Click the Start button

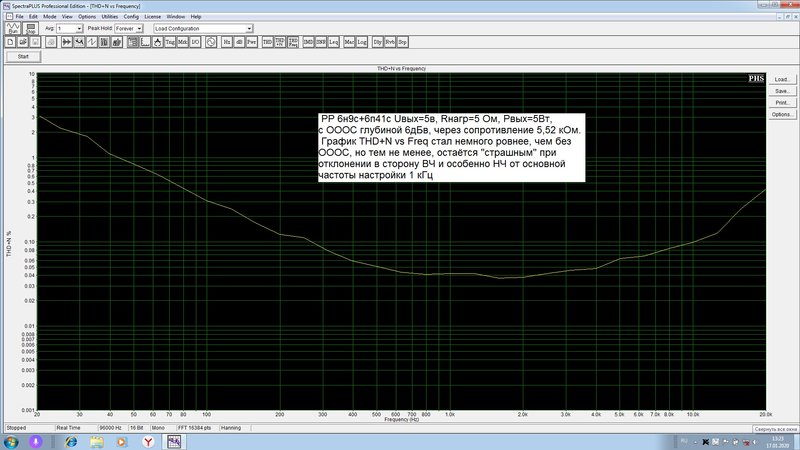click(23, 57)
